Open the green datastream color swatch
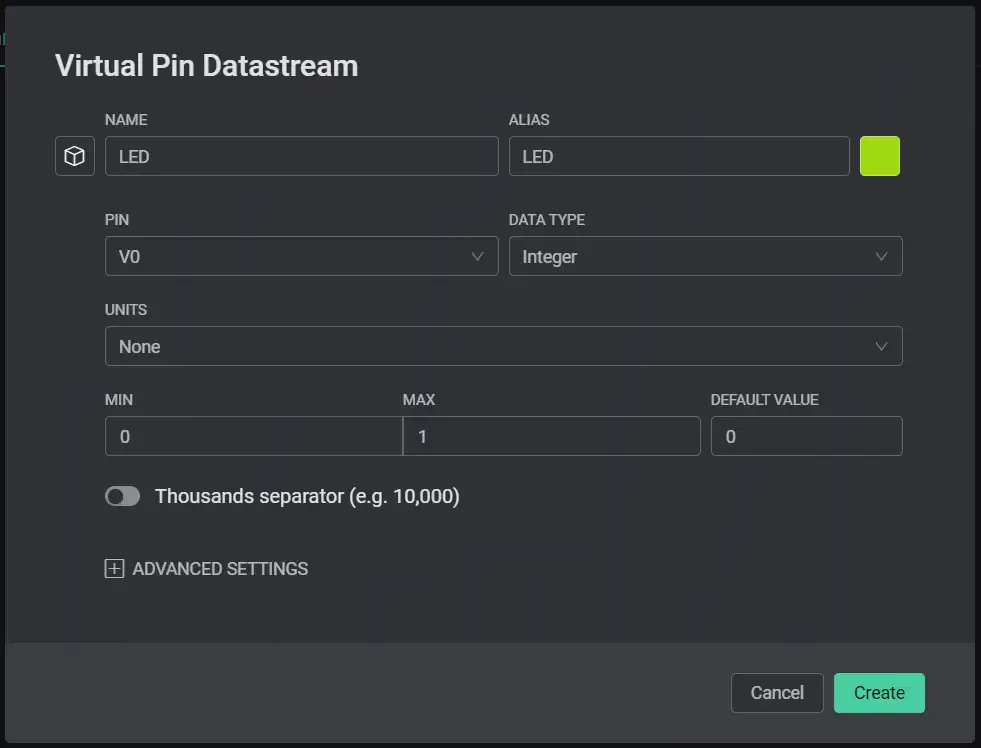The image size is (981, 748). pos(880,156)
